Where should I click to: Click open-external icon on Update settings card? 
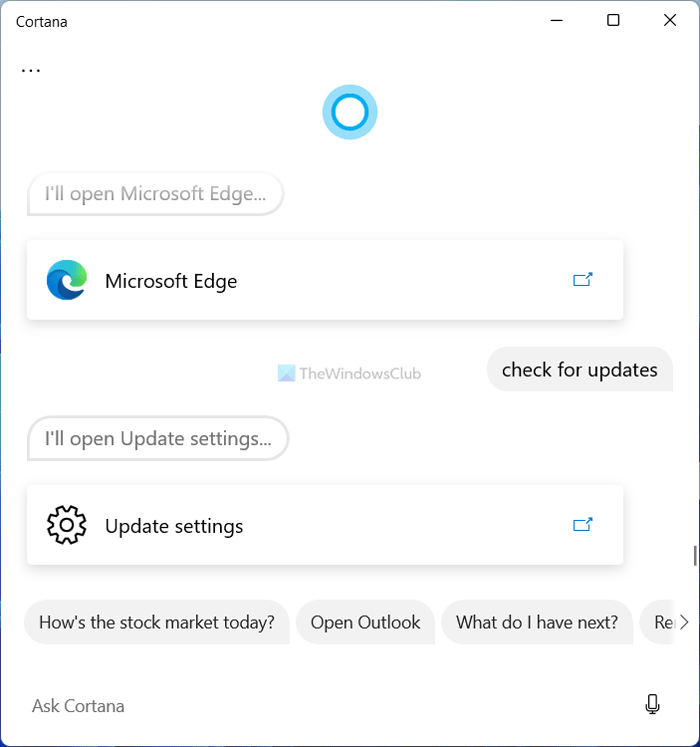point(583,524)
